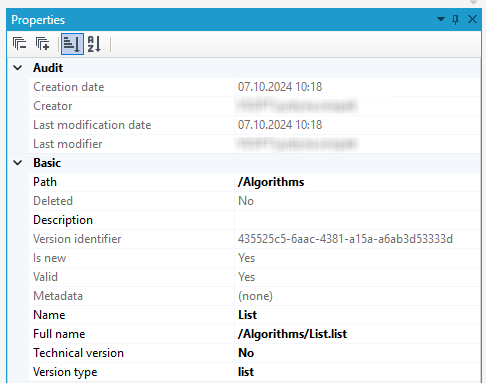The image size is (486, 383).
Task: Click the Is new value Yes
Action: (246, 258)
